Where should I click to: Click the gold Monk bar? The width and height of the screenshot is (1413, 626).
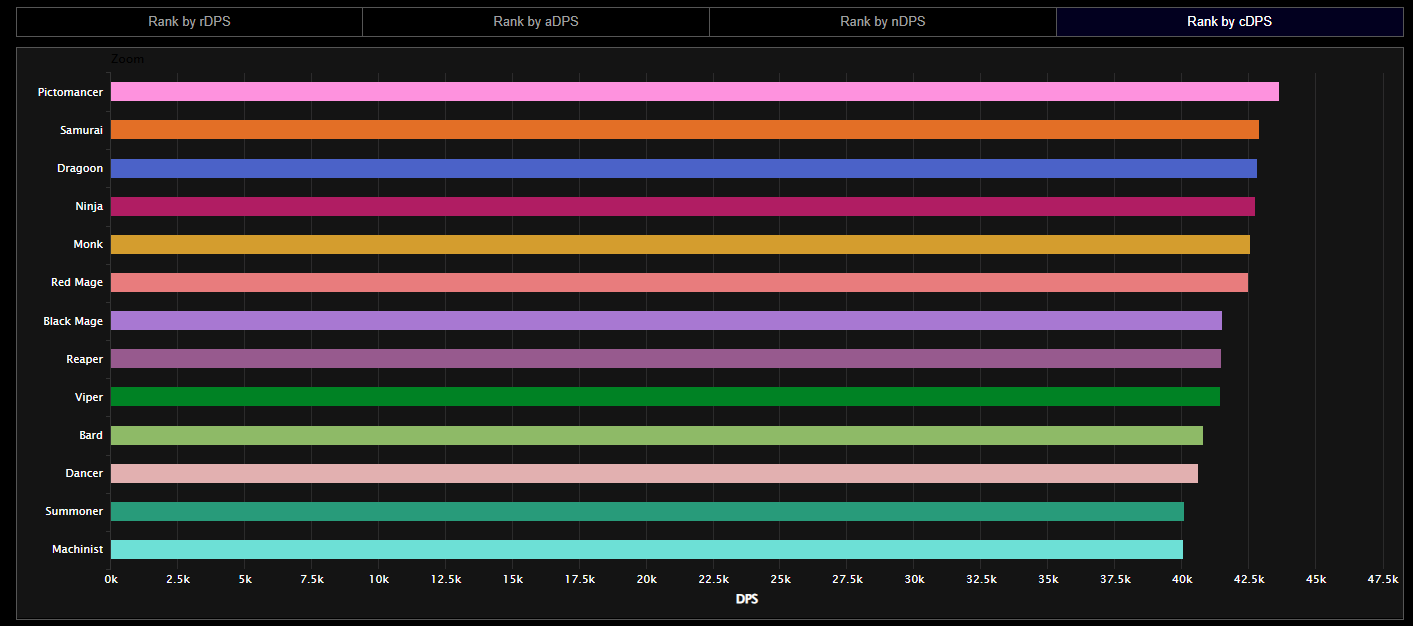[680, 244]
